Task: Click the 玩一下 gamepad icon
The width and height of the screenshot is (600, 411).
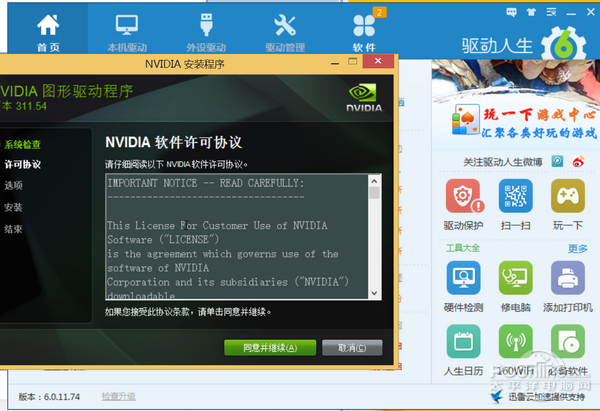Action: pos(567,196)
